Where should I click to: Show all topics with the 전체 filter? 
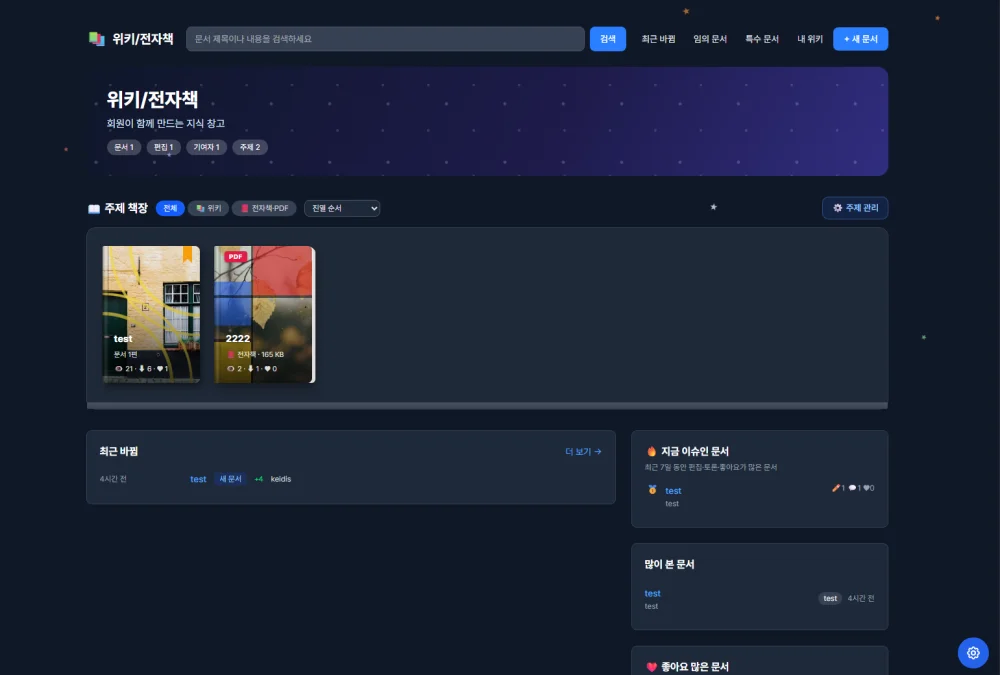click(170, 208)
